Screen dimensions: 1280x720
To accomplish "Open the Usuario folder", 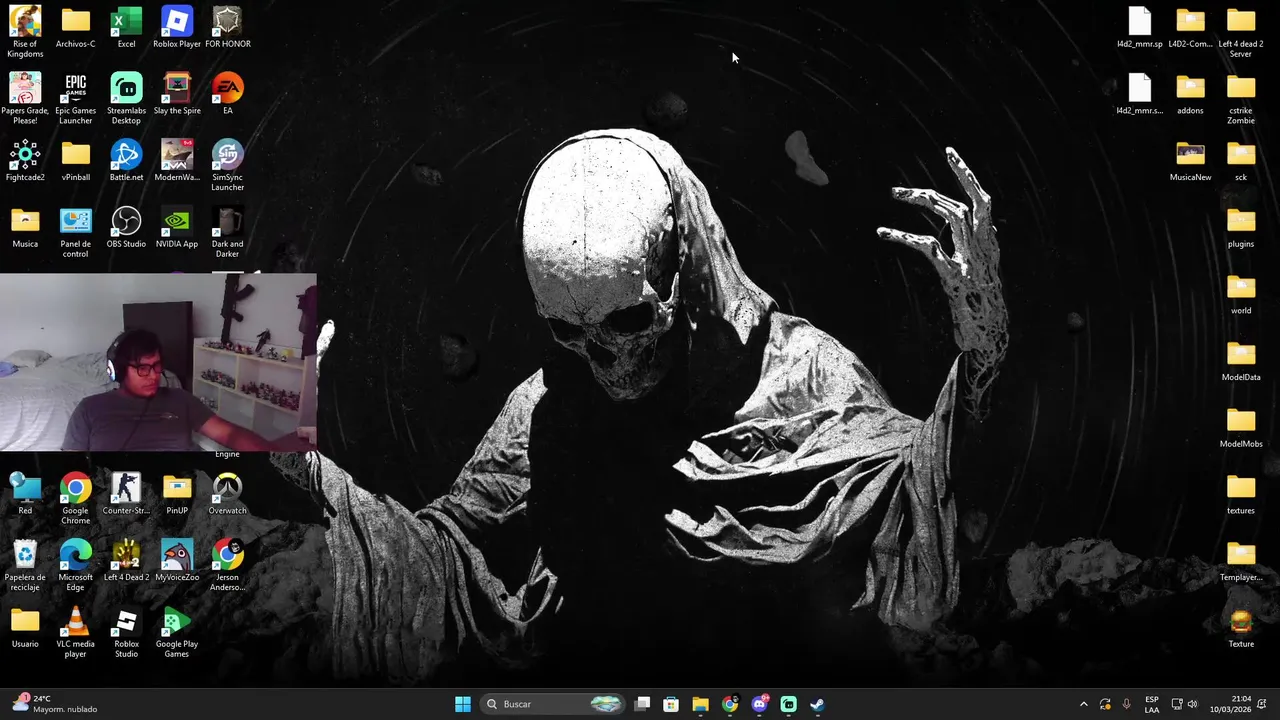I will pyautogui.click(x=25, y=627).
